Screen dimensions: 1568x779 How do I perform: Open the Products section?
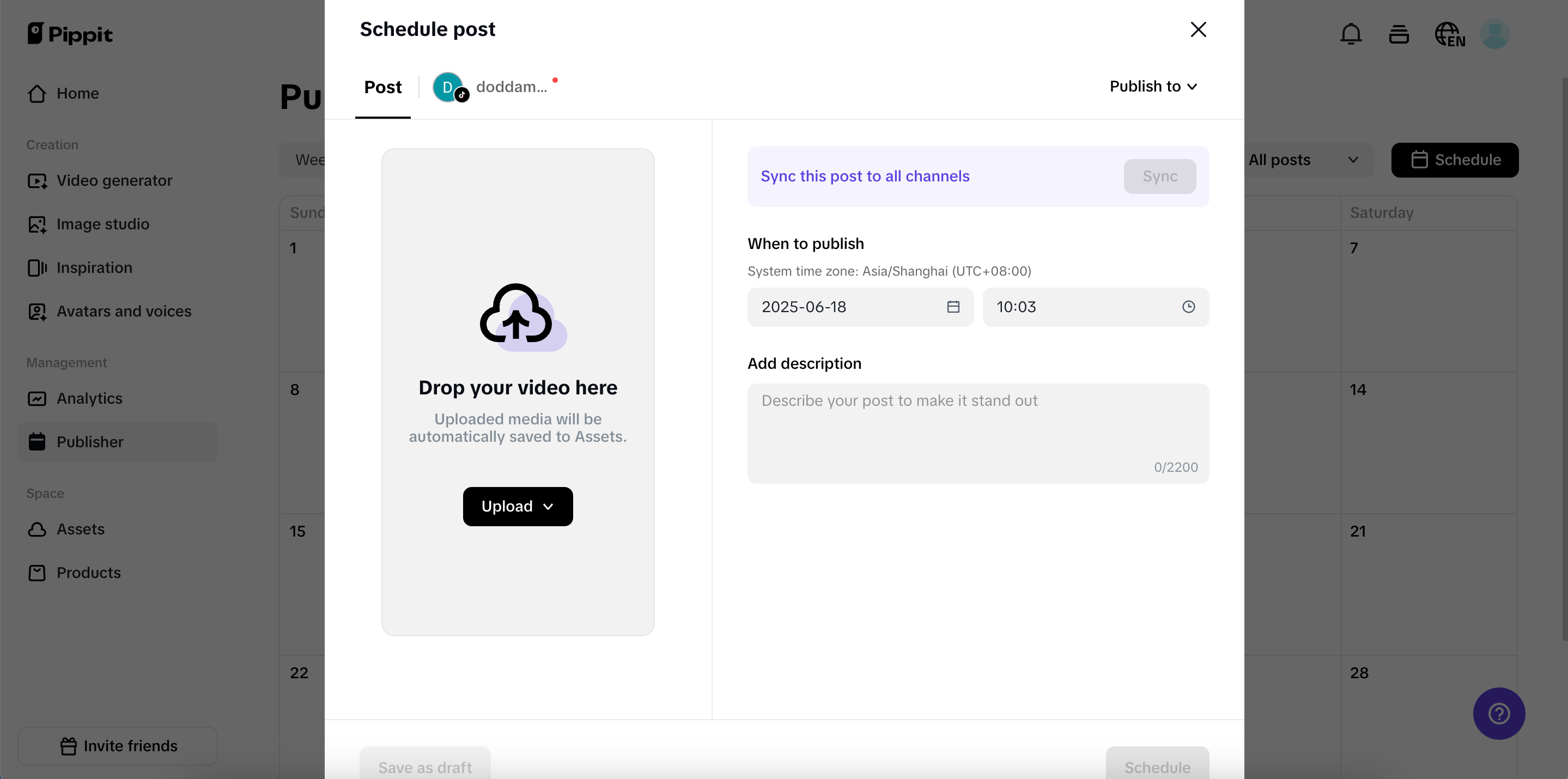[88, 573]
